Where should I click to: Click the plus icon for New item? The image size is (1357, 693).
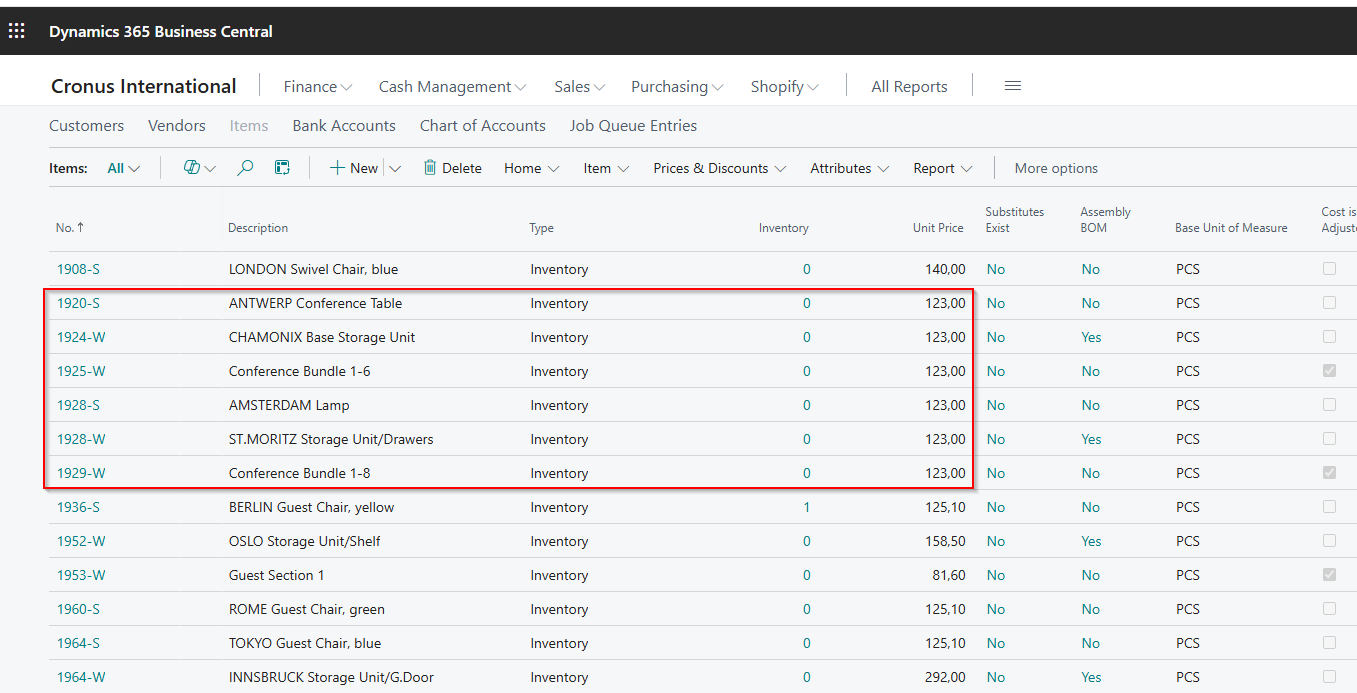coord(337,168)
